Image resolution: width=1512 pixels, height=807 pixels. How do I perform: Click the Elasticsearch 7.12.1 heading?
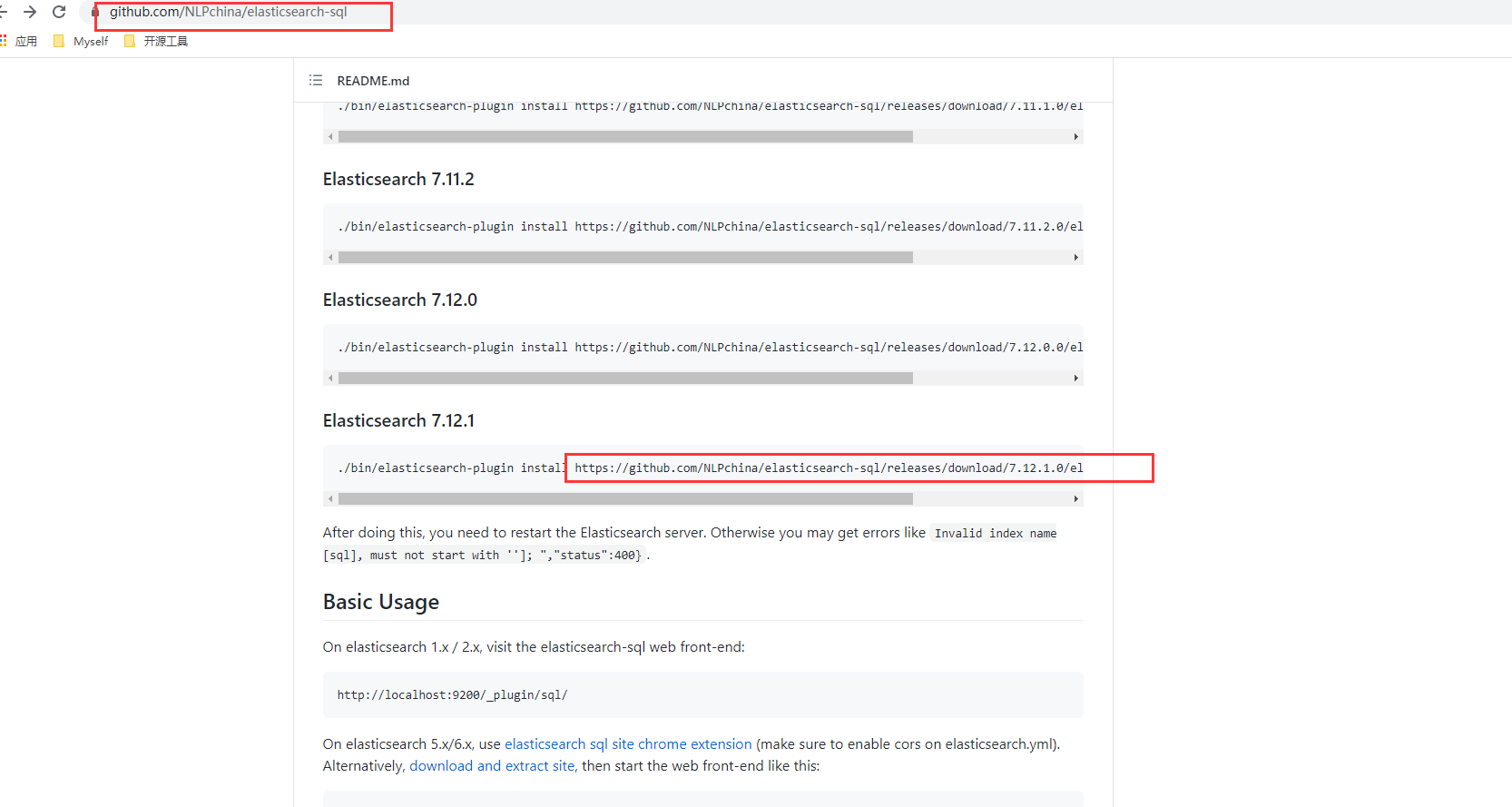pyautogui.click(x=398, y=420)
